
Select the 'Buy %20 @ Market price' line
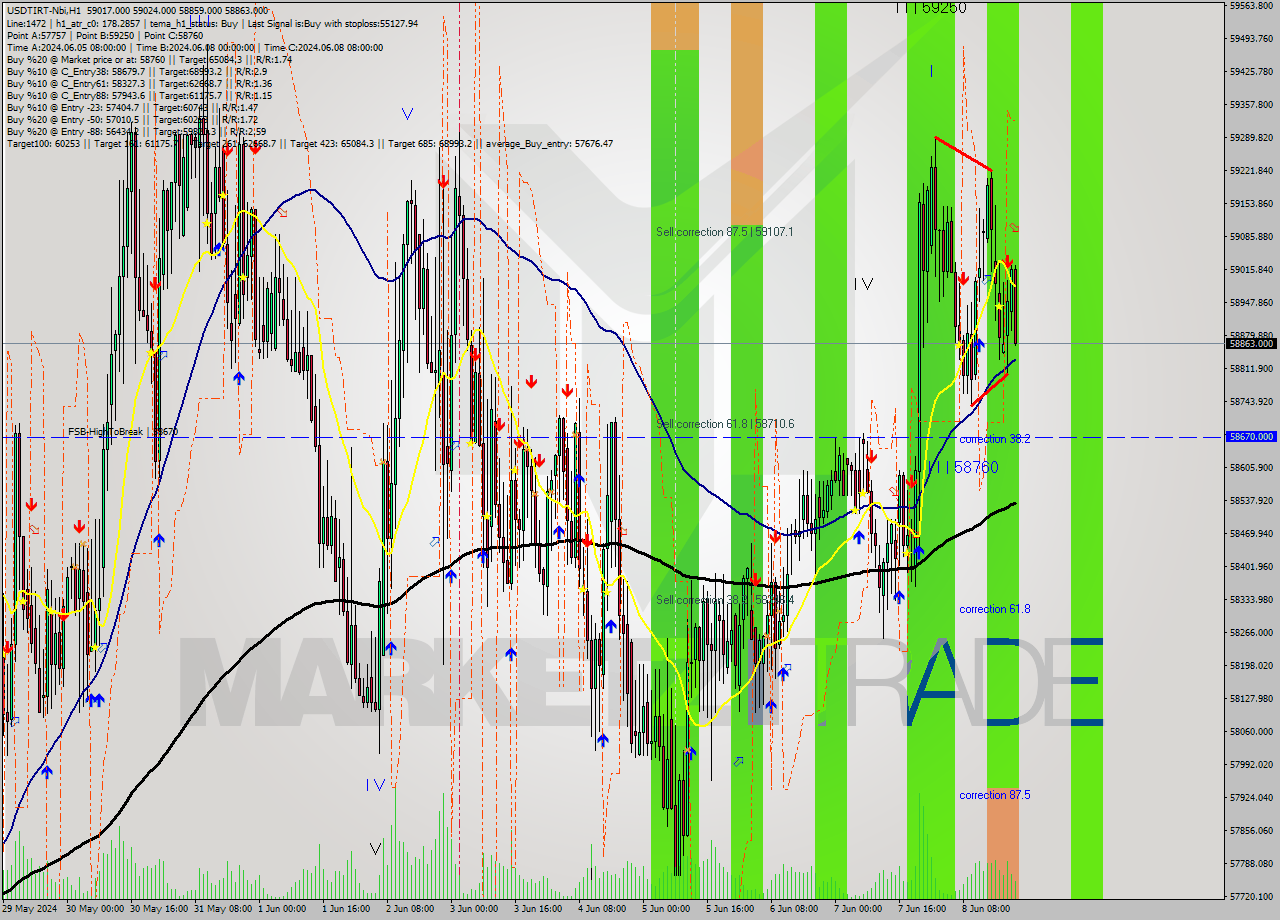point(150,59)
